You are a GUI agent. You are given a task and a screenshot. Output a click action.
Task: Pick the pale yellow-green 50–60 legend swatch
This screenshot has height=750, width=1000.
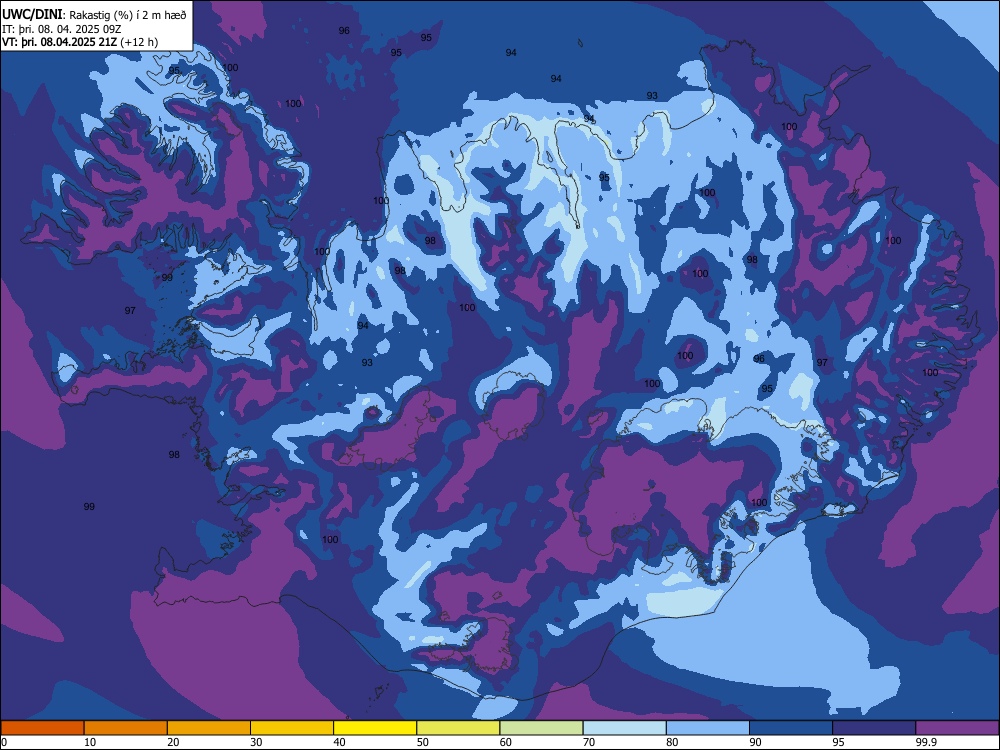458,728
